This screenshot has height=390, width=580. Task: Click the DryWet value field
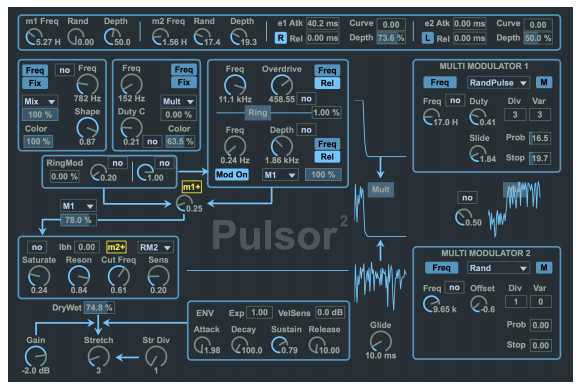[x=99, y=307]
